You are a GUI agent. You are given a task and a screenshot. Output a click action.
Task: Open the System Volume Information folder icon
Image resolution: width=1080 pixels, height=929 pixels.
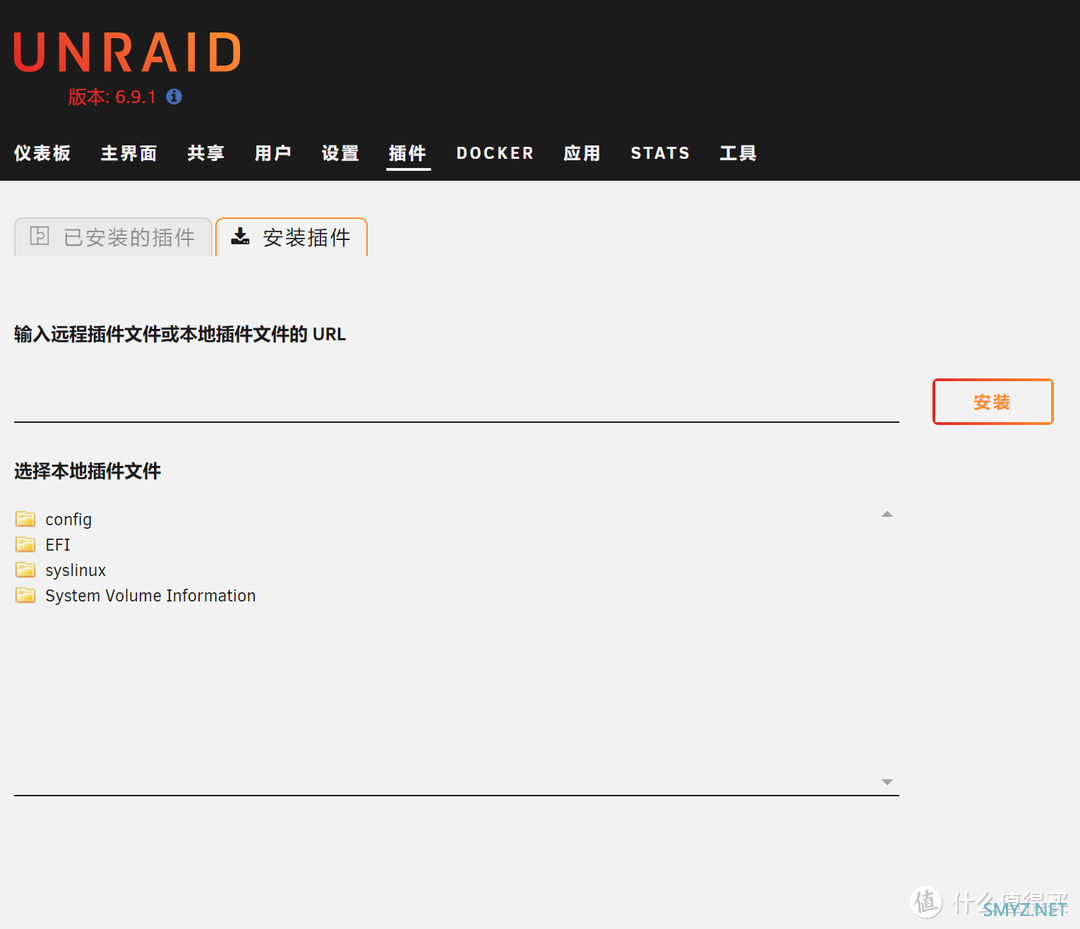click(25, 595)
